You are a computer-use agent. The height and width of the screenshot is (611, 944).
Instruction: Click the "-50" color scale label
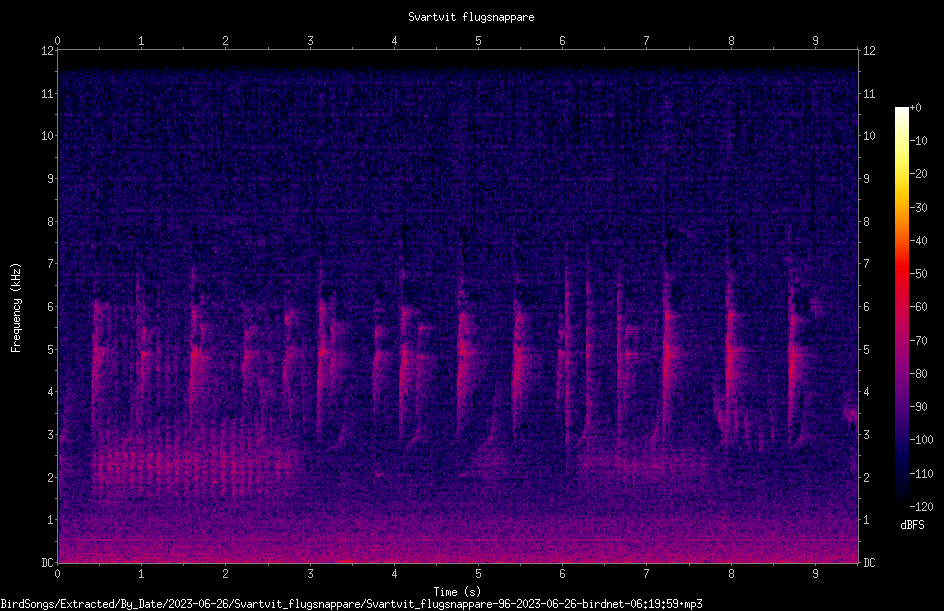(919, 274)
